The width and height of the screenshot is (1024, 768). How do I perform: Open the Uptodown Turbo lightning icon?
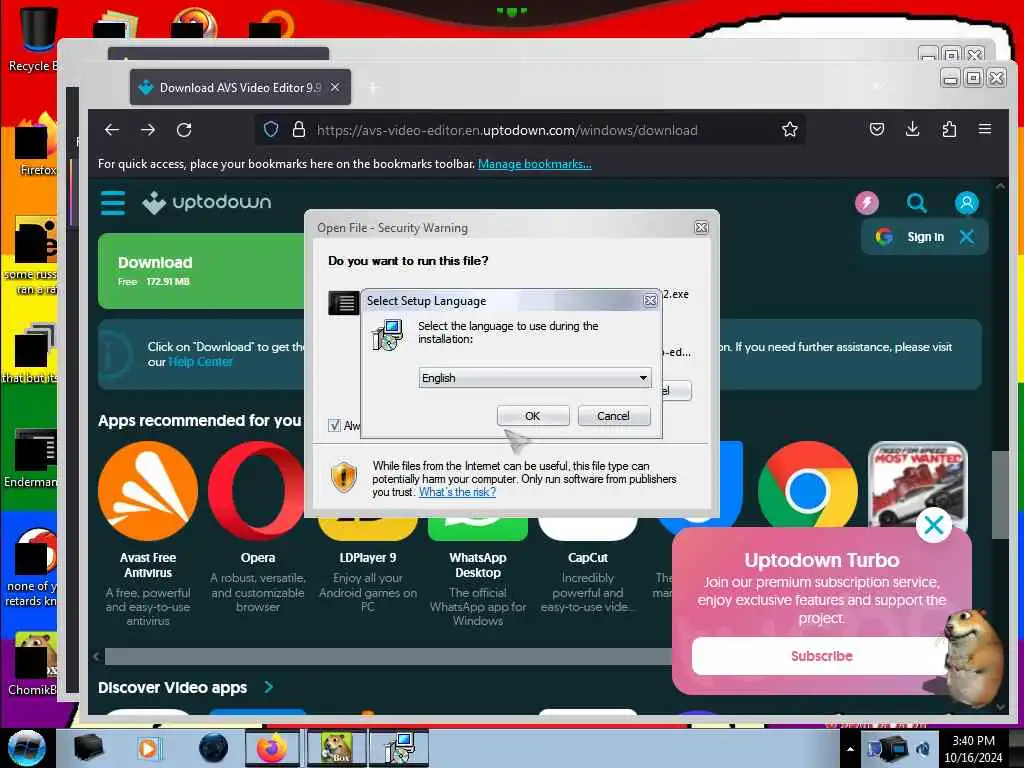tap(867, 202)
